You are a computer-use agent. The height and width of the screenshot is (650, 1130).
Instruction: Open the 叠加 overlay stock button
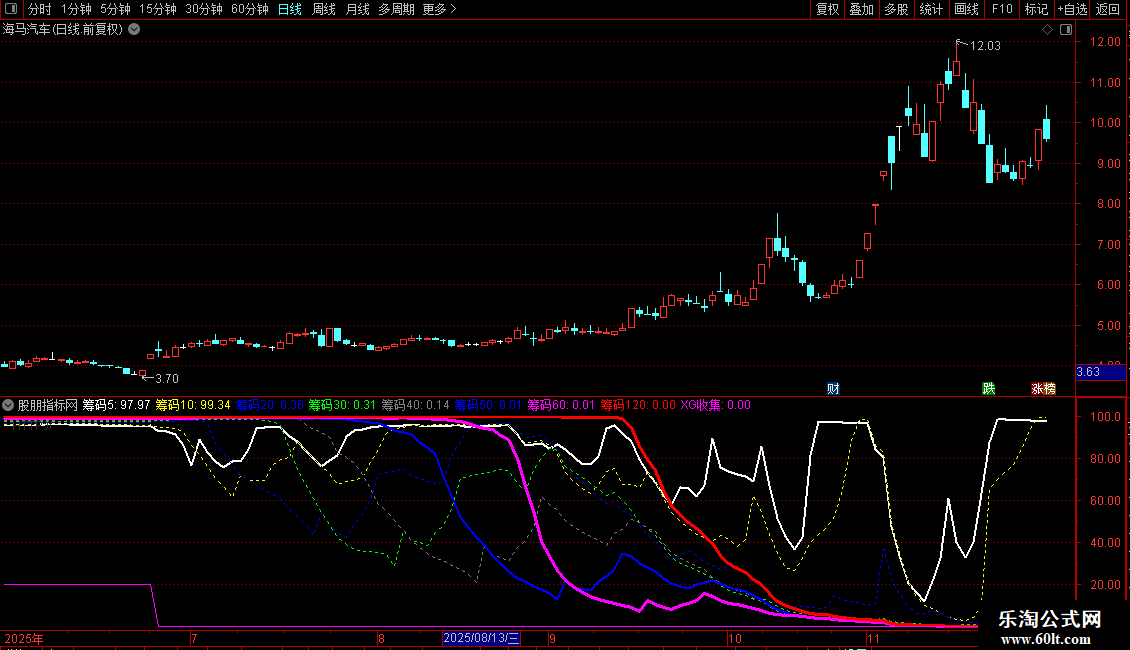pyautogui.click(x=861, y=10)
